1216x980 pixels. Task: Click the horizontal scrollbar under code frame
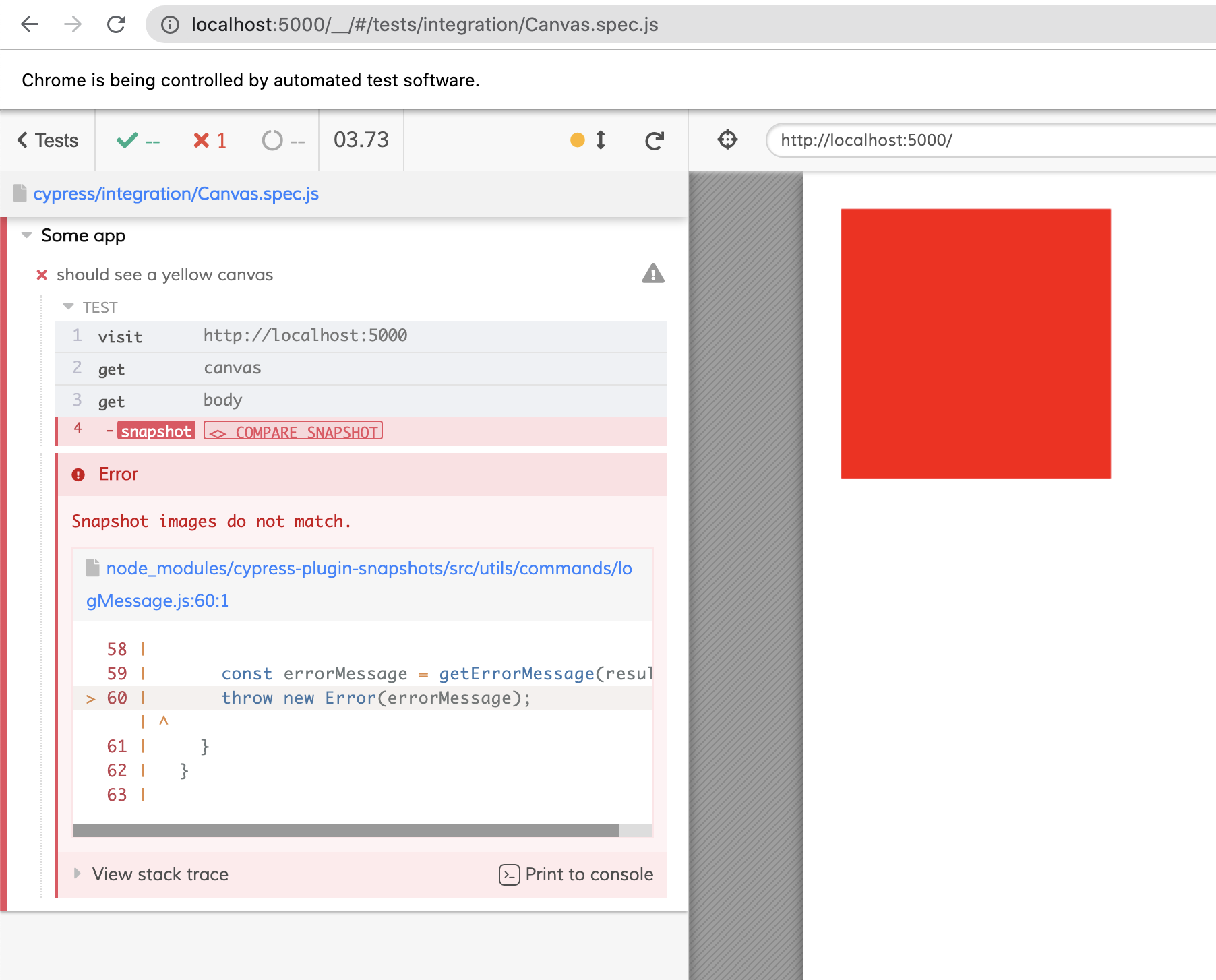(x=345, y=830)
